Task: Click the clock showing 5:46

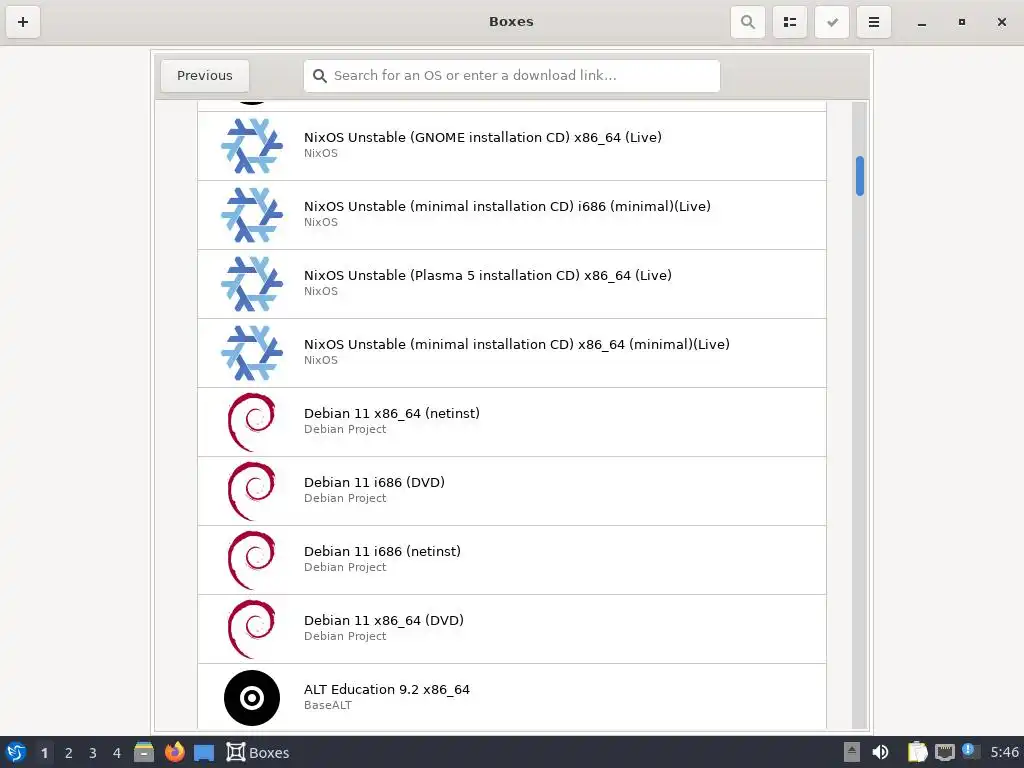Action: coord(1004,752)
